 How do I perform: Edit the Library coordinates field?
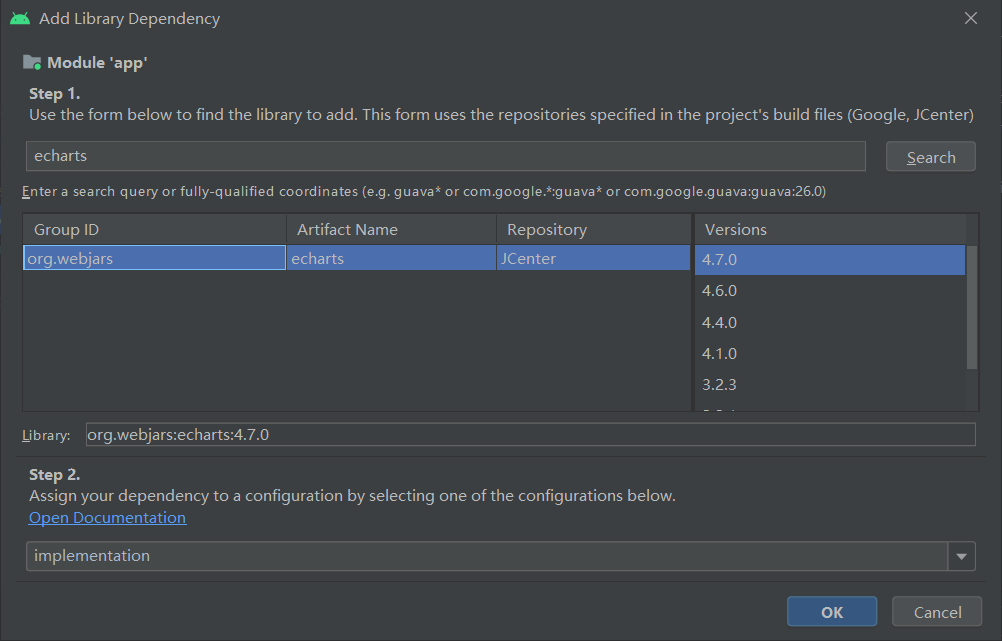pyautogui.click(x=530, y=435)
